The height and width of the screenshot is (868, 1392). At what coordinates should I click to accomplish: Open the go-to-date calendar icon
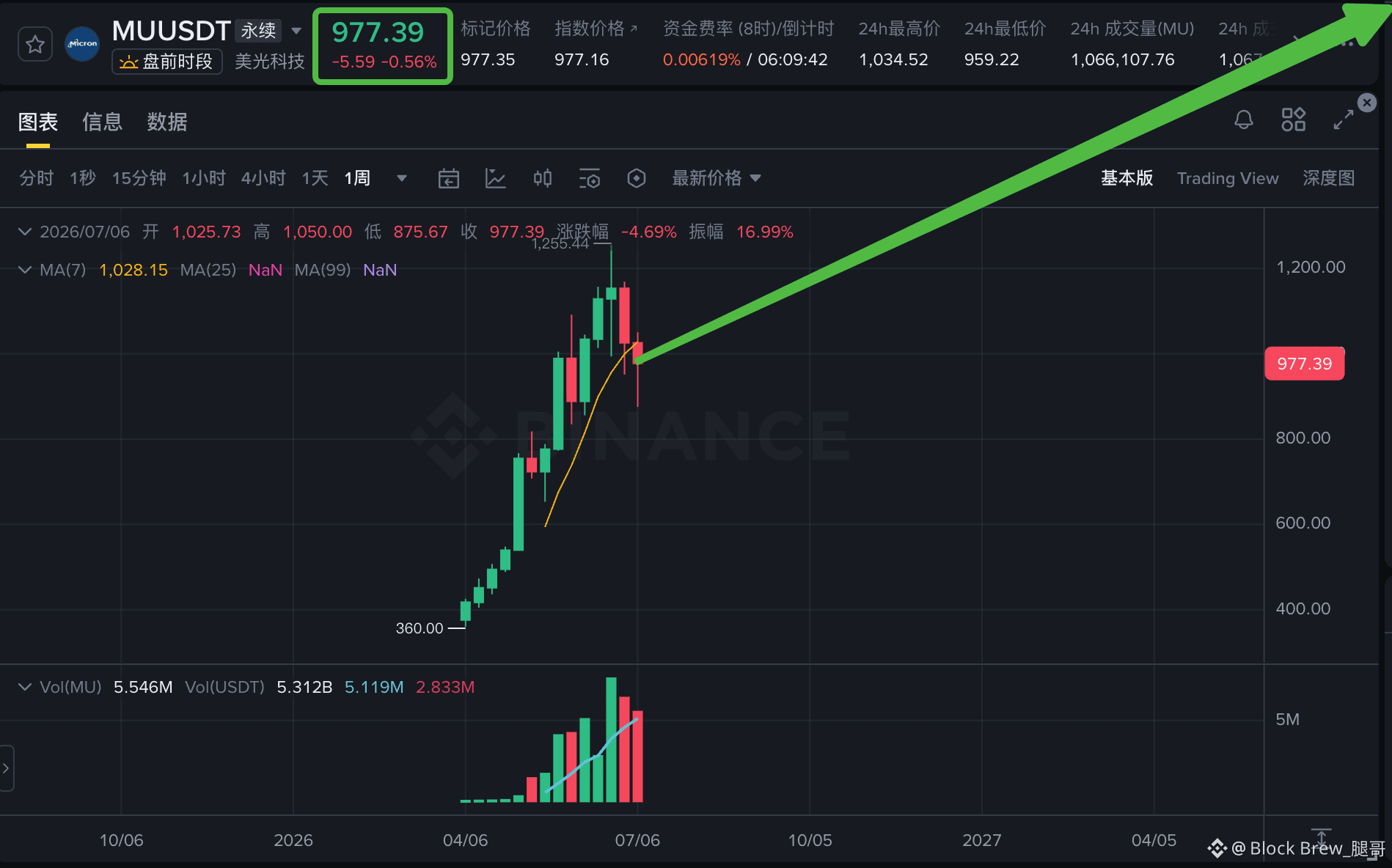click(x=449, y=178)
